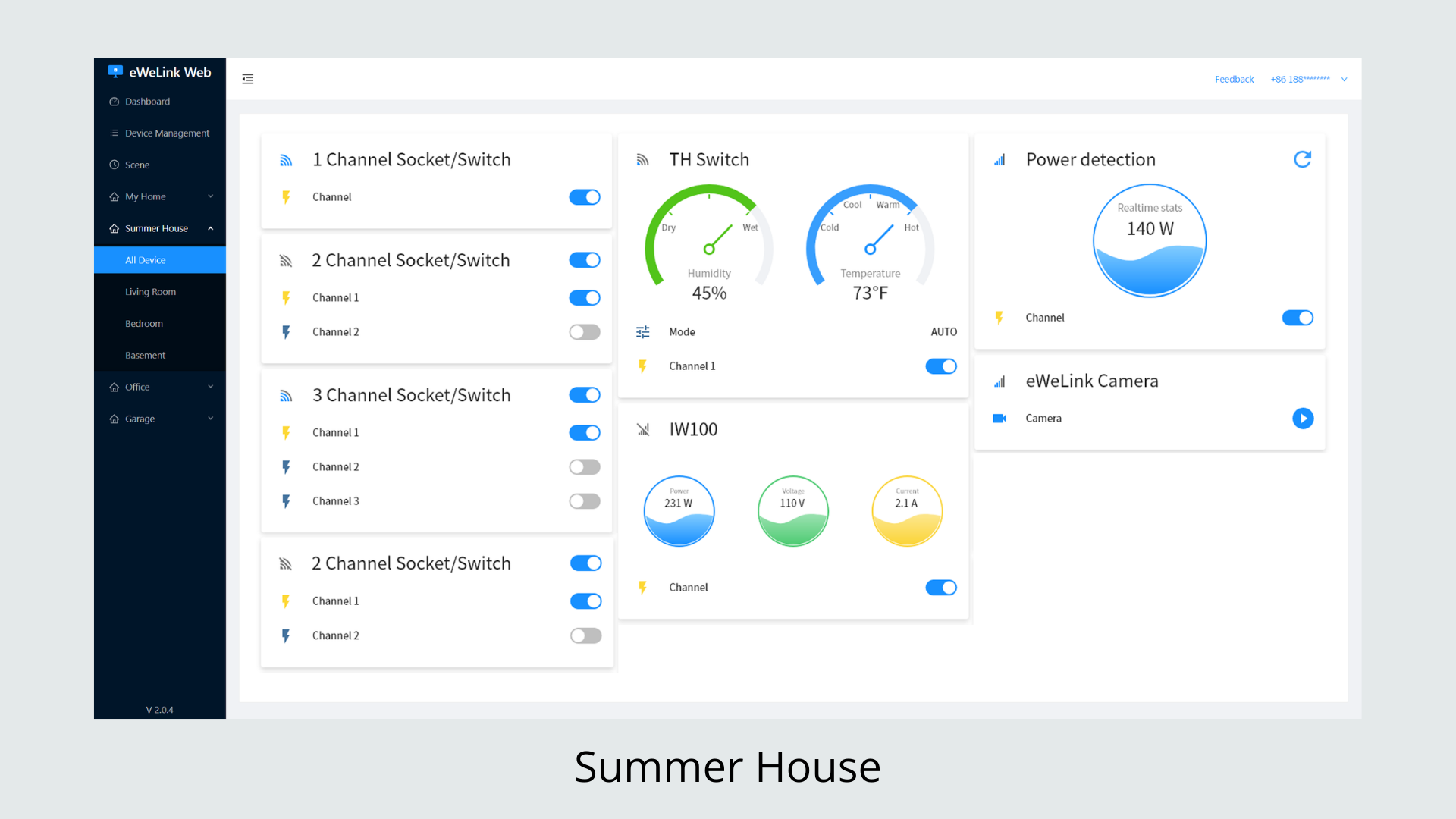Click the 1 Channel Socket wifi icon
The width and height of the screenshot is (1456, 819).
click(286, 160)
